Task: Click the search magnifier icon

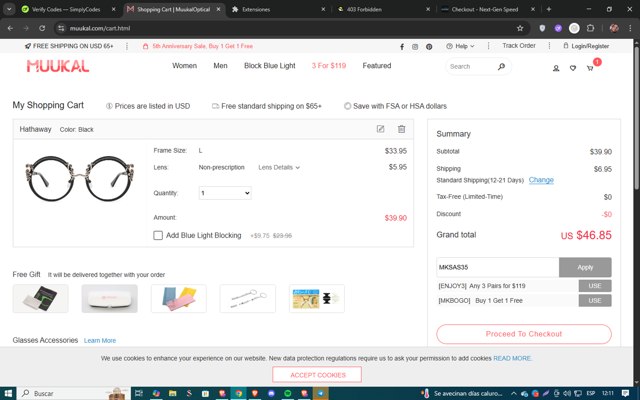Action: (x=501, y=67)
